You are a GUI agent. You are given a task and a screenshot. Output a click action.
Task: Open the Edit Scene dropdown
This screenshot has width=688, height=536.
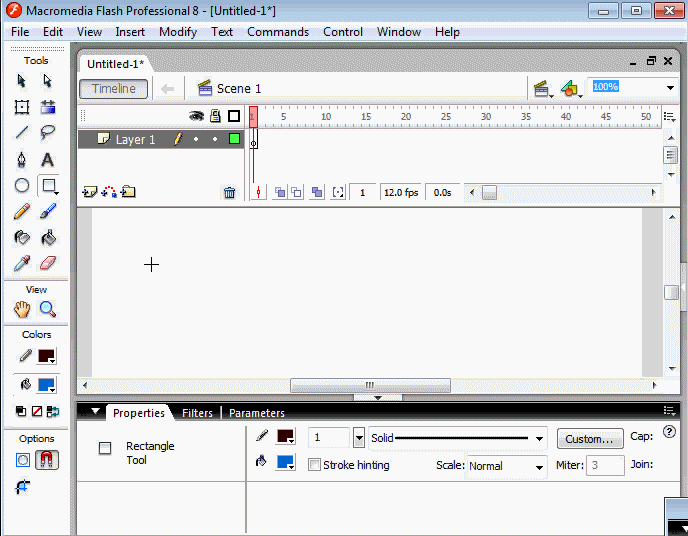tap(543, 89)
